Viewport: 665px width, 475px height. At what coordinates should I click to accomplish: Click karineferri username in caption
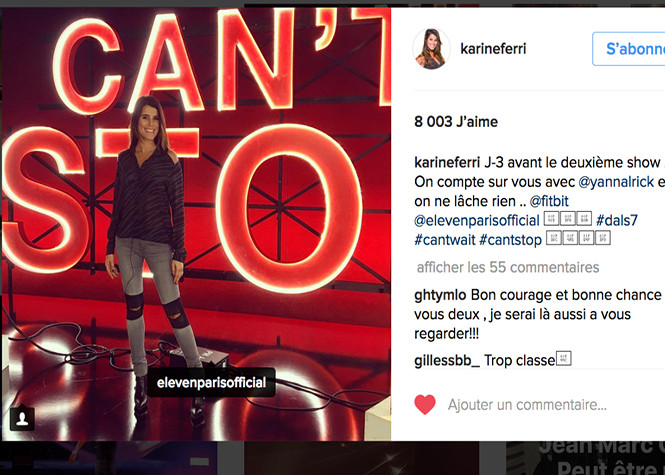447,162
